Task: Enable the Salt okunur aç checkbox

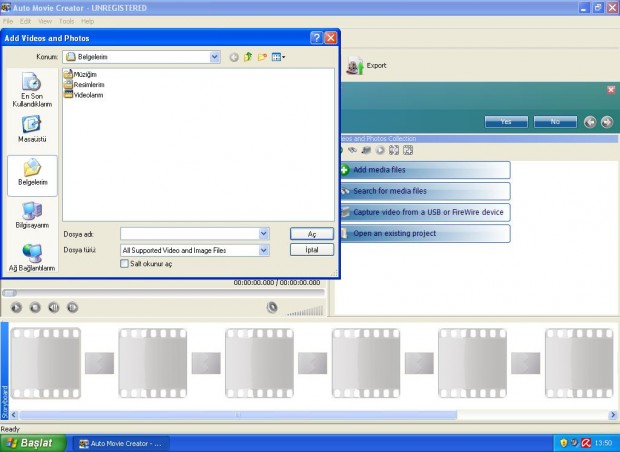Action: 125,263
